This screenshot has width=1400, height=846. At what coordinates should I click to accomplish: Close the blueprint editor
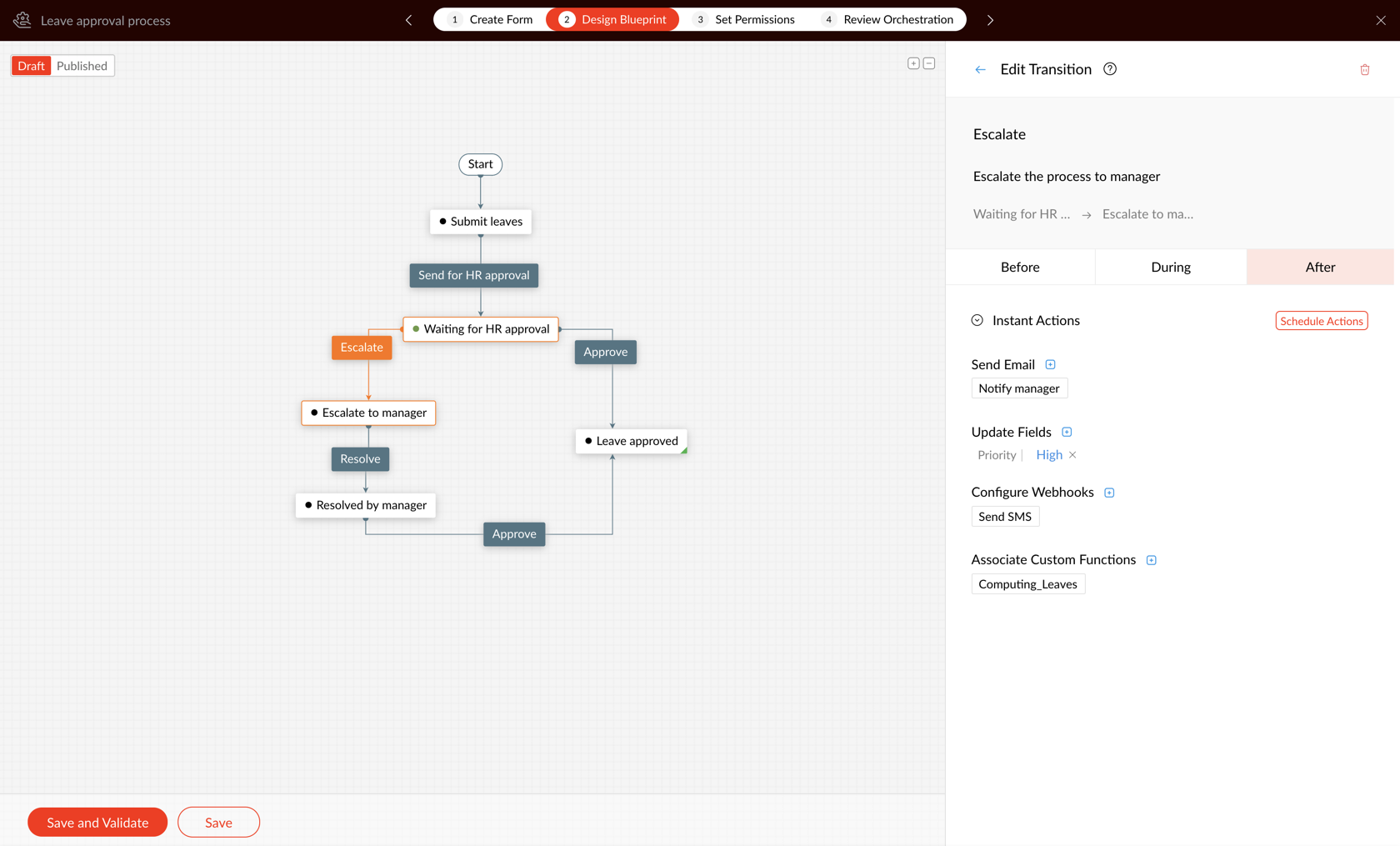click(x=1381, y=20)
